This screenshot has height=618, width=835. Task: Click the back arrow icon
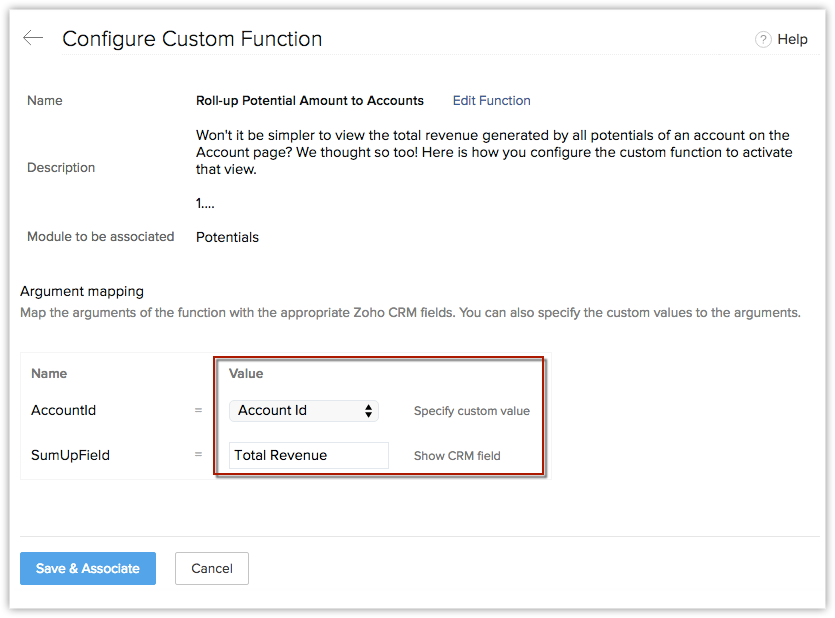pyautogui.click(x=33, y=38)
